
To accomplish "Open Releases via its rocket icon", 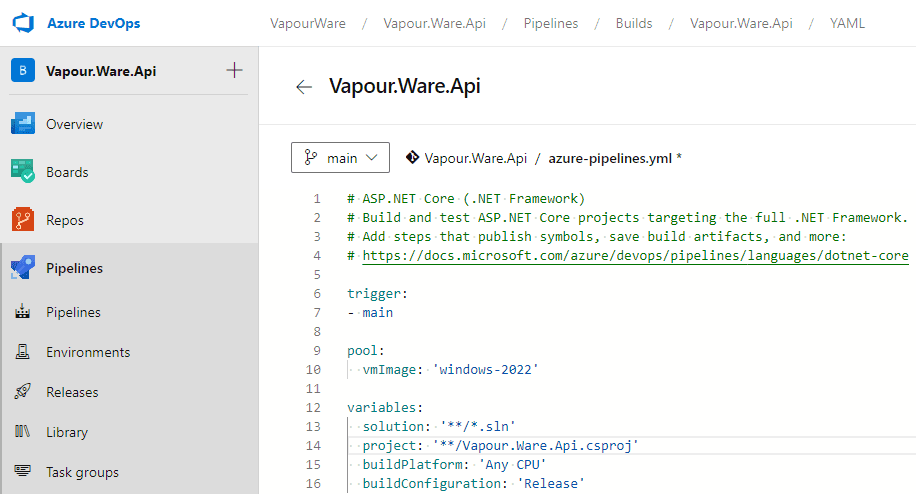I will click(x=23, y=392).
